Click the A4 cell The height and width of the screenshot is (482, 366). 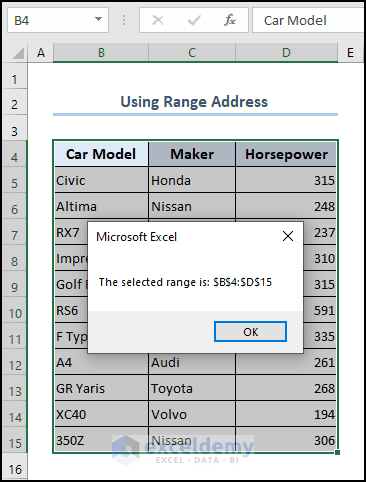[101, 363]
